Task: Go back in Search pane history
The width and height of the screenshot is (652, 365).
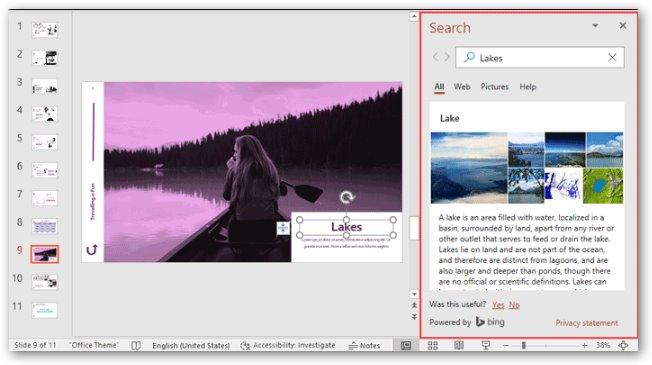Action: [435, 57]
